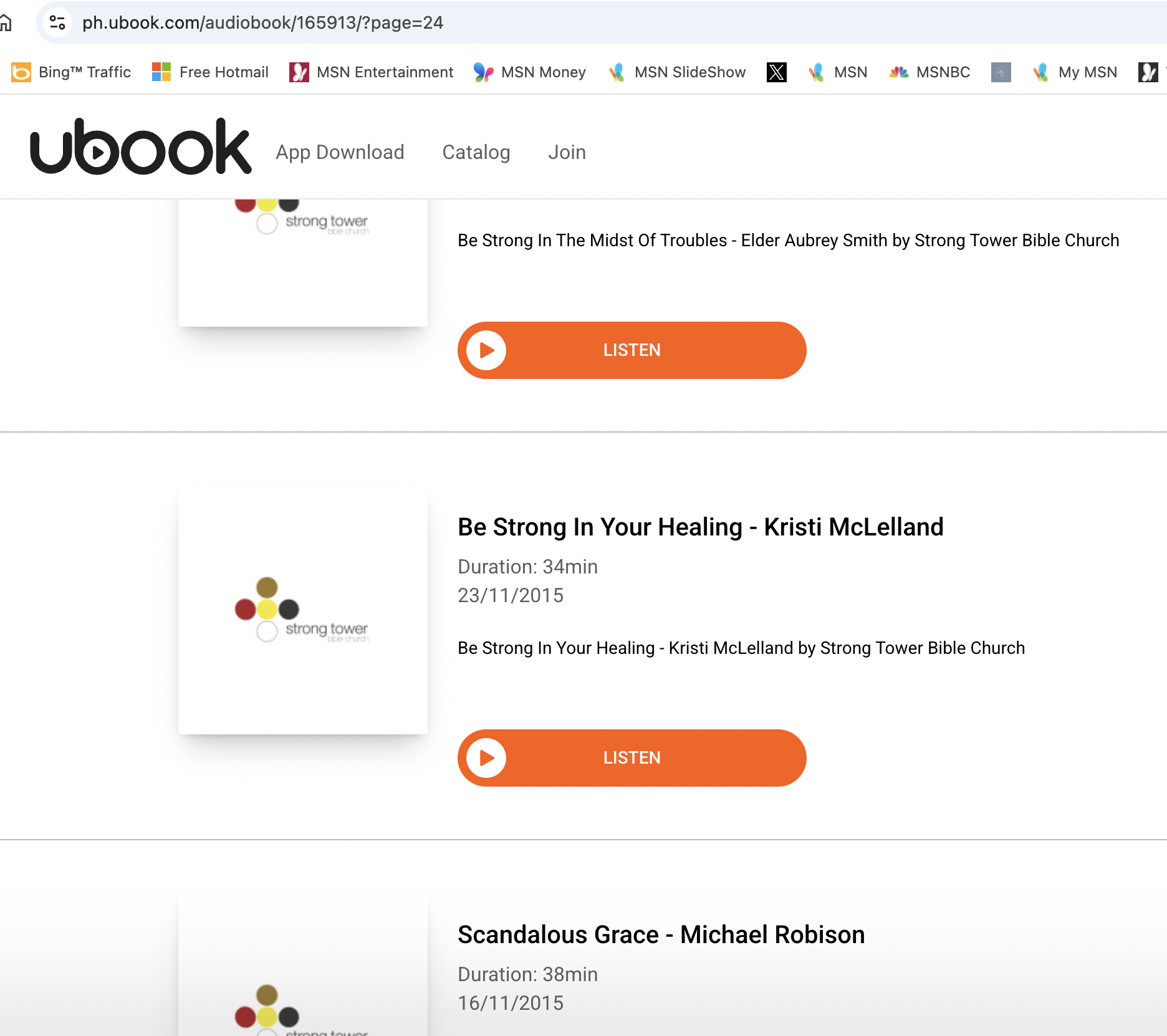Open the site settings icon in address bar
Screen dimensions: 1167x1036
tap(57, 22)
